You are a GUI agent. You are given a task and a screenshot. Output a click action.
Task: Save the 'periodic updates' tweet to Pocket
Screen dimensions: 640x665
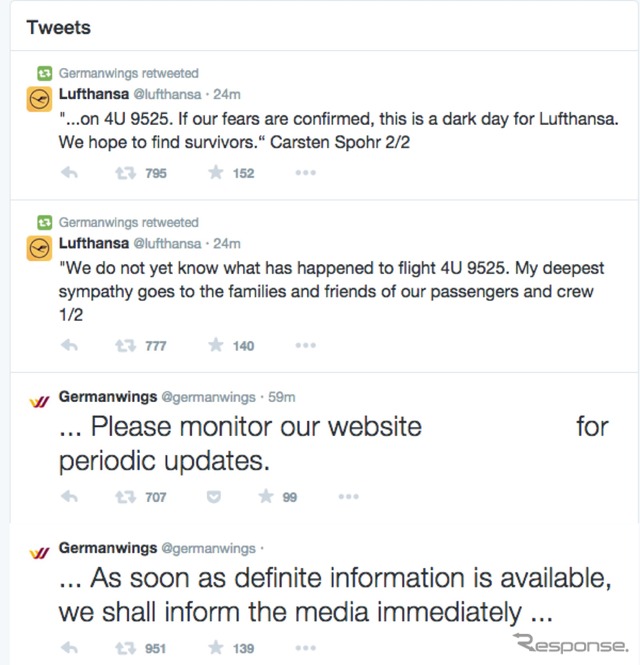click(214, 497)
